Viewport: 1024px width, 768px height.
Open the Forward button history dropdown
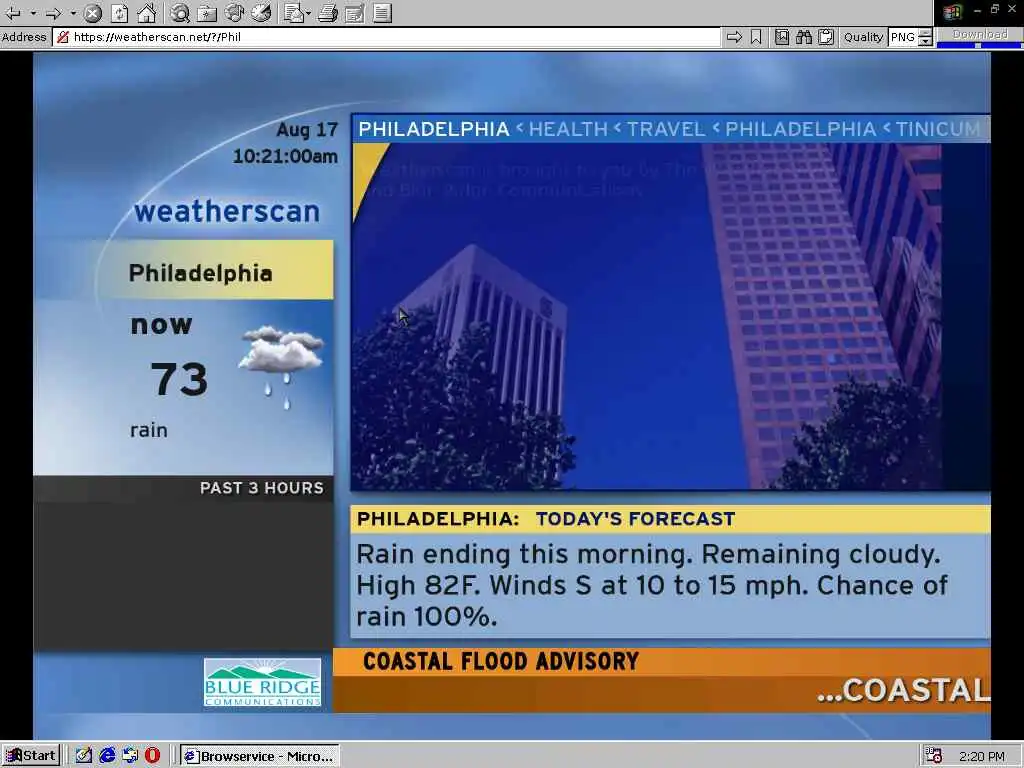point(73,12)
